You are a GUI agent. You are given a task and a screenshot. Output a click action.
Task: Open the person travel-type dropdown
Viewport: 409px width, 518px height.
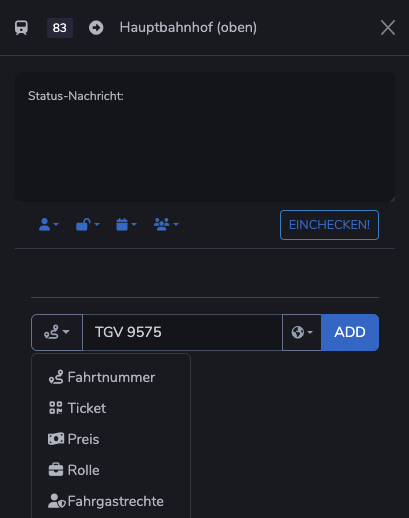click(49, 225)
